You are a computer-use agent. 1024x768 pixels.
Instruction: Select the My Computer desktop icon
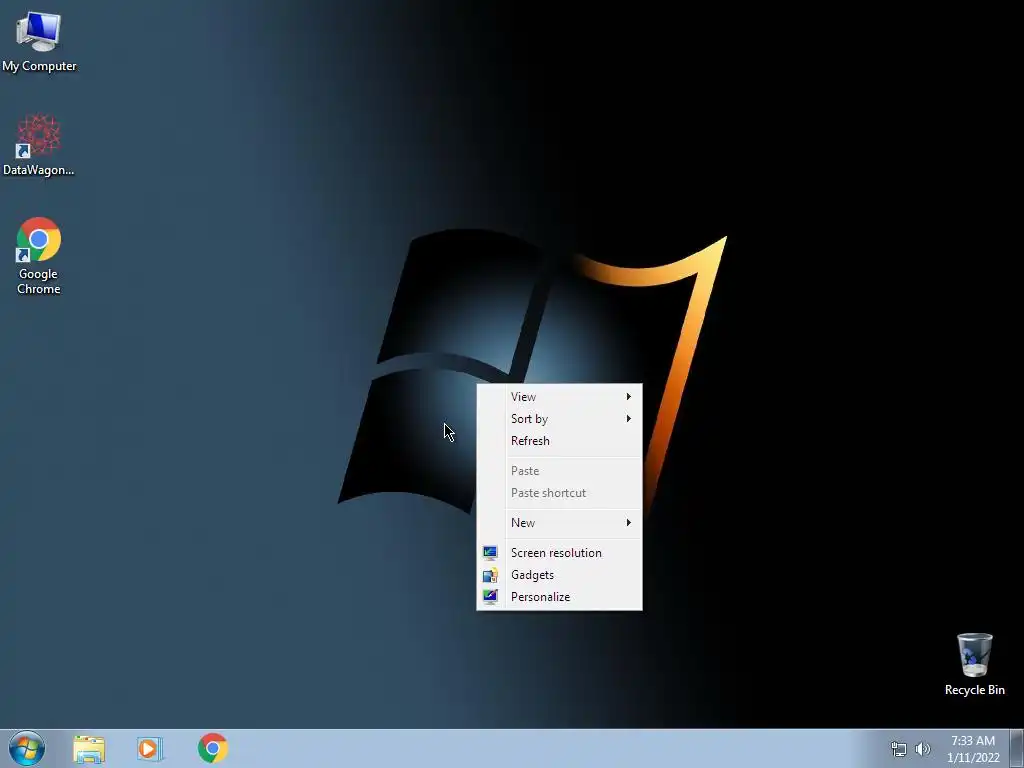click(x=39, y=40)
